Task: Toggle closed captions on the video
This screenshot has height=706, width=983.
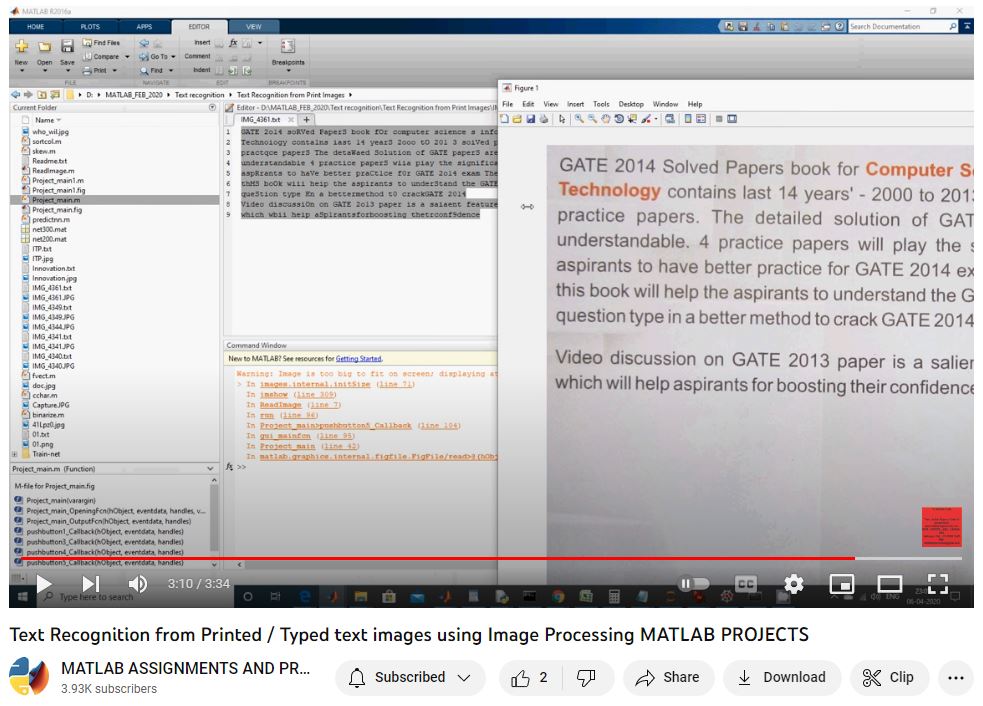Action: pyautogui.click(x=746, y=583)
